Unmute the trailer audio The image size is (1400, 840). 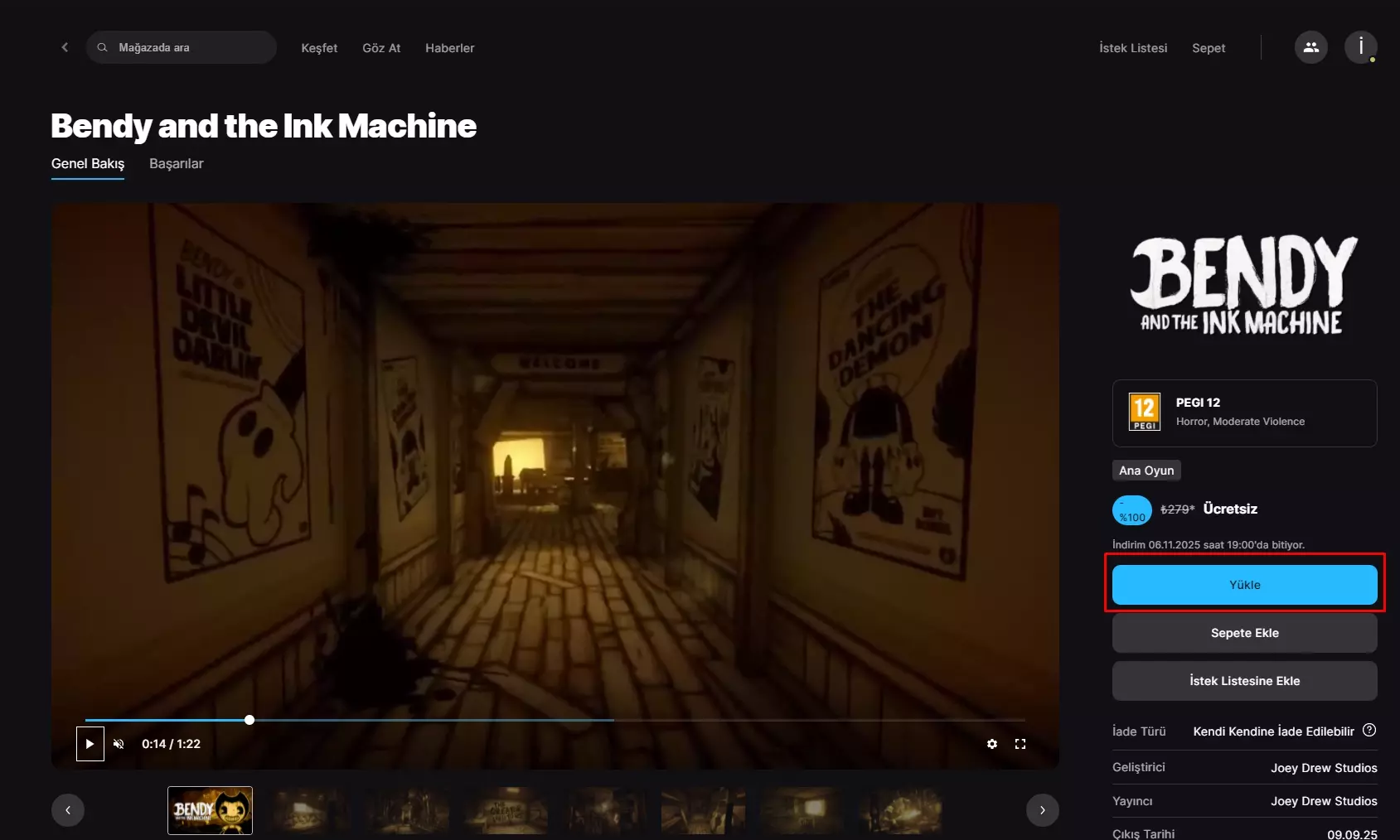point(119,744)
